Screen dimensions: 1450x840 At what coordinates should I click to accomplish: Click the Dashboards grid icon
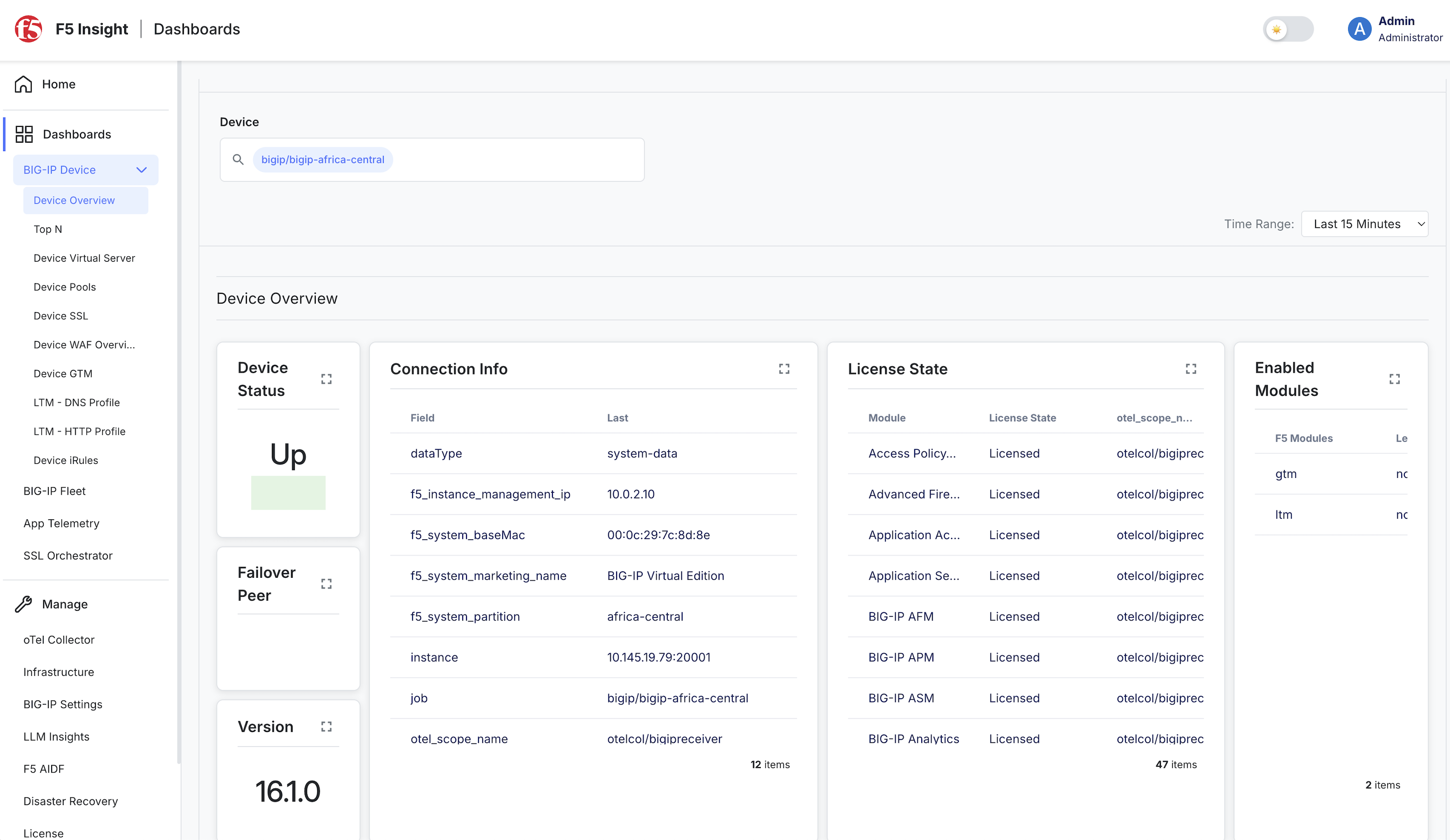24,134
